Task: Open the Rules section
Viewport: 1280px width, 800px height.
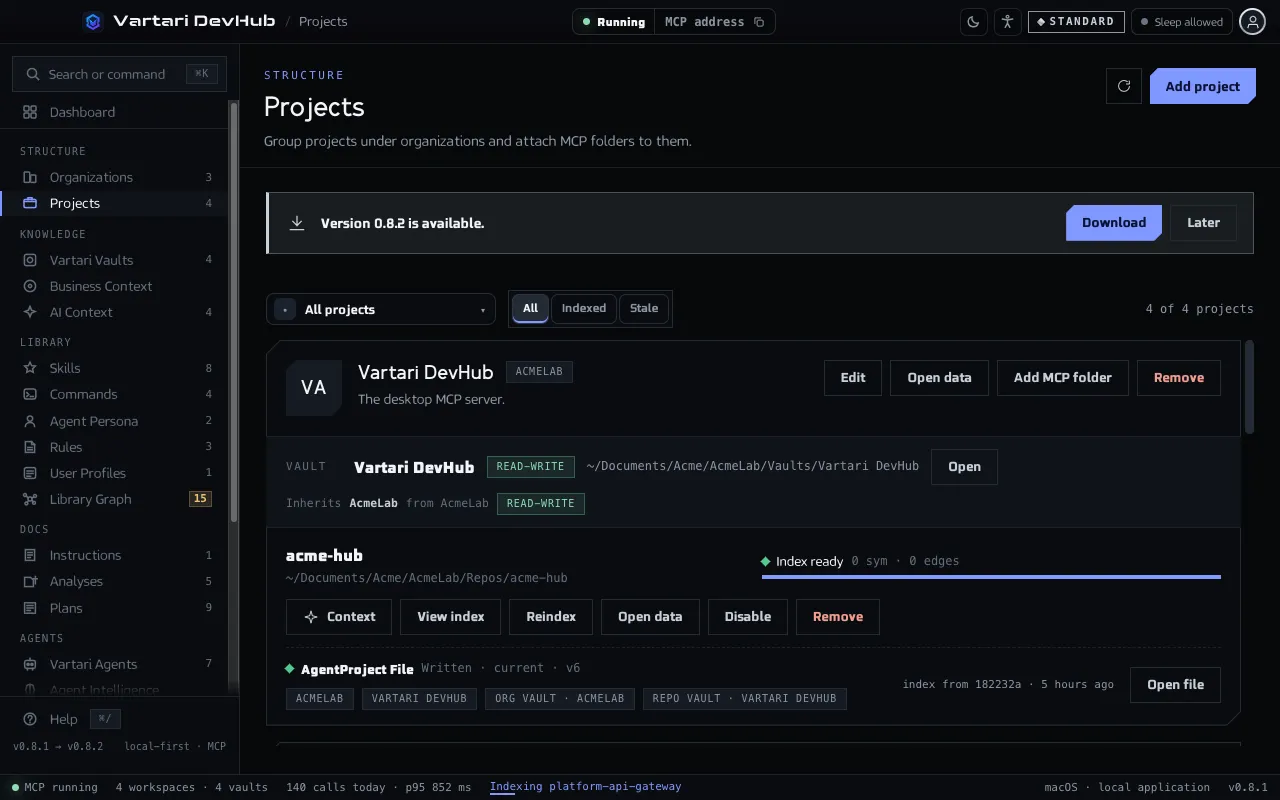Action: (115, 447)
